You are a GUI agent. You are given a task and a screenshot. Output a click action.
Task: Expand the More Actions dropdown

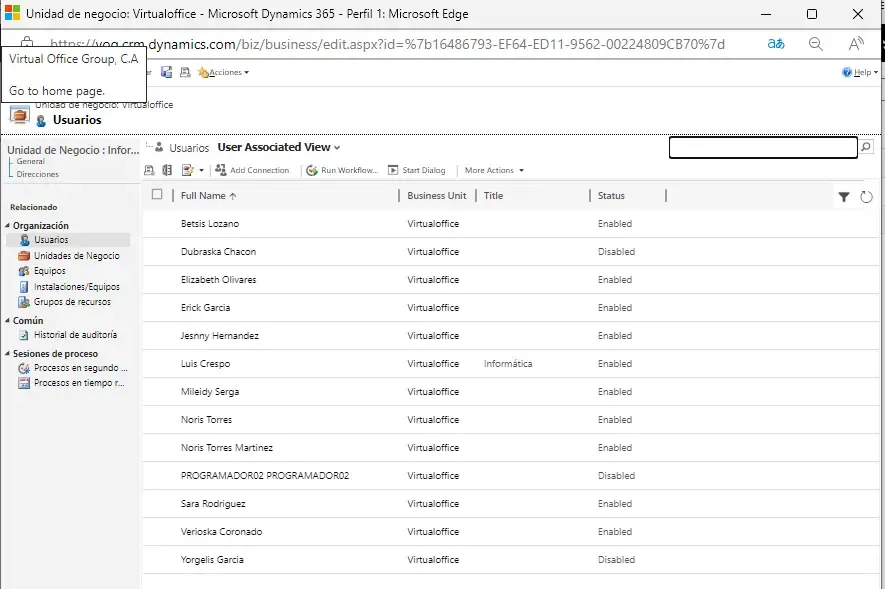494,171
